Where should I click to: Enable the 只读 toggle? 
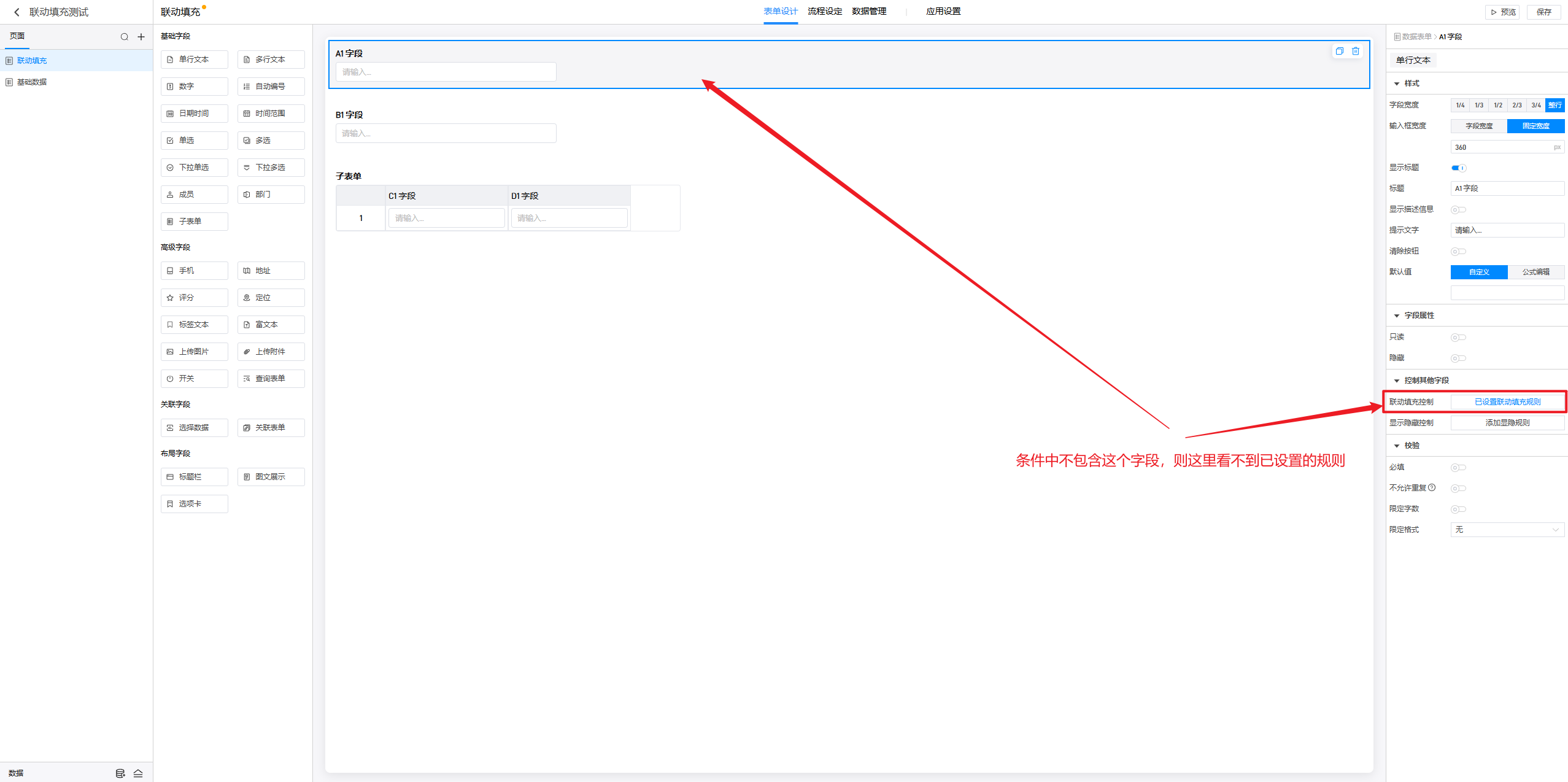pos(1458,337)
